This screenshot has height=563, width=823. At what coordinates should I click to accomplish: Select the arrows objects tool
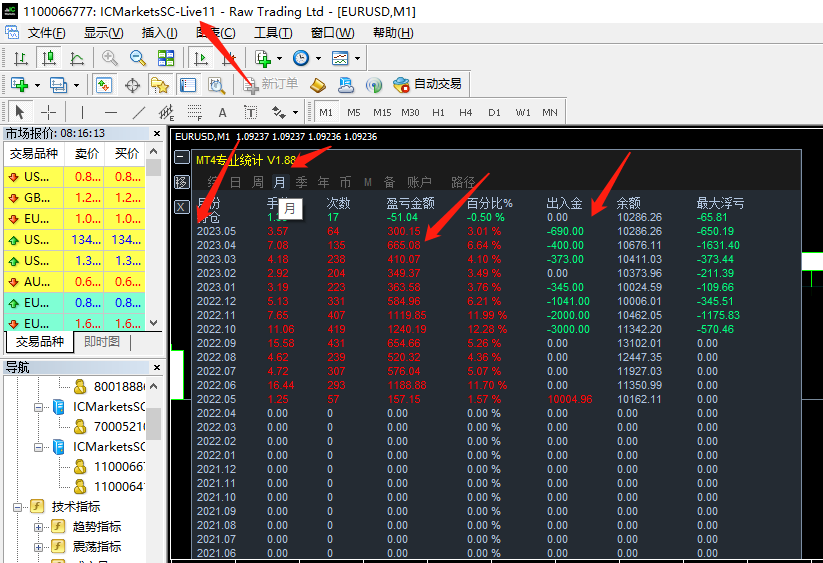(x=278, y=112)
